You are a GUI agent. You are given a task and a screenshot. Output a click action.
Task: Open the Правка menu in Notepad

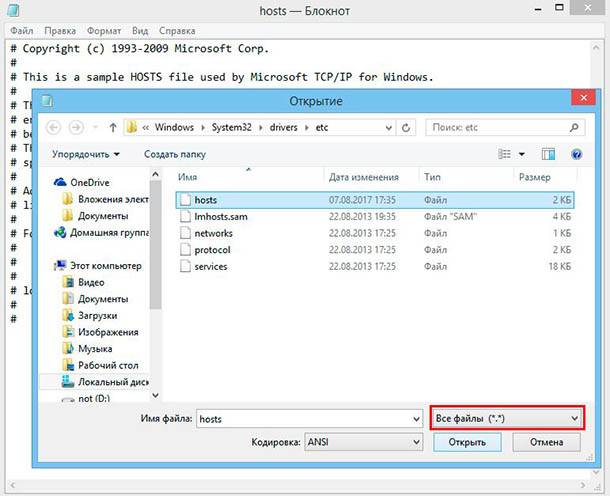(x=60, y=31)
